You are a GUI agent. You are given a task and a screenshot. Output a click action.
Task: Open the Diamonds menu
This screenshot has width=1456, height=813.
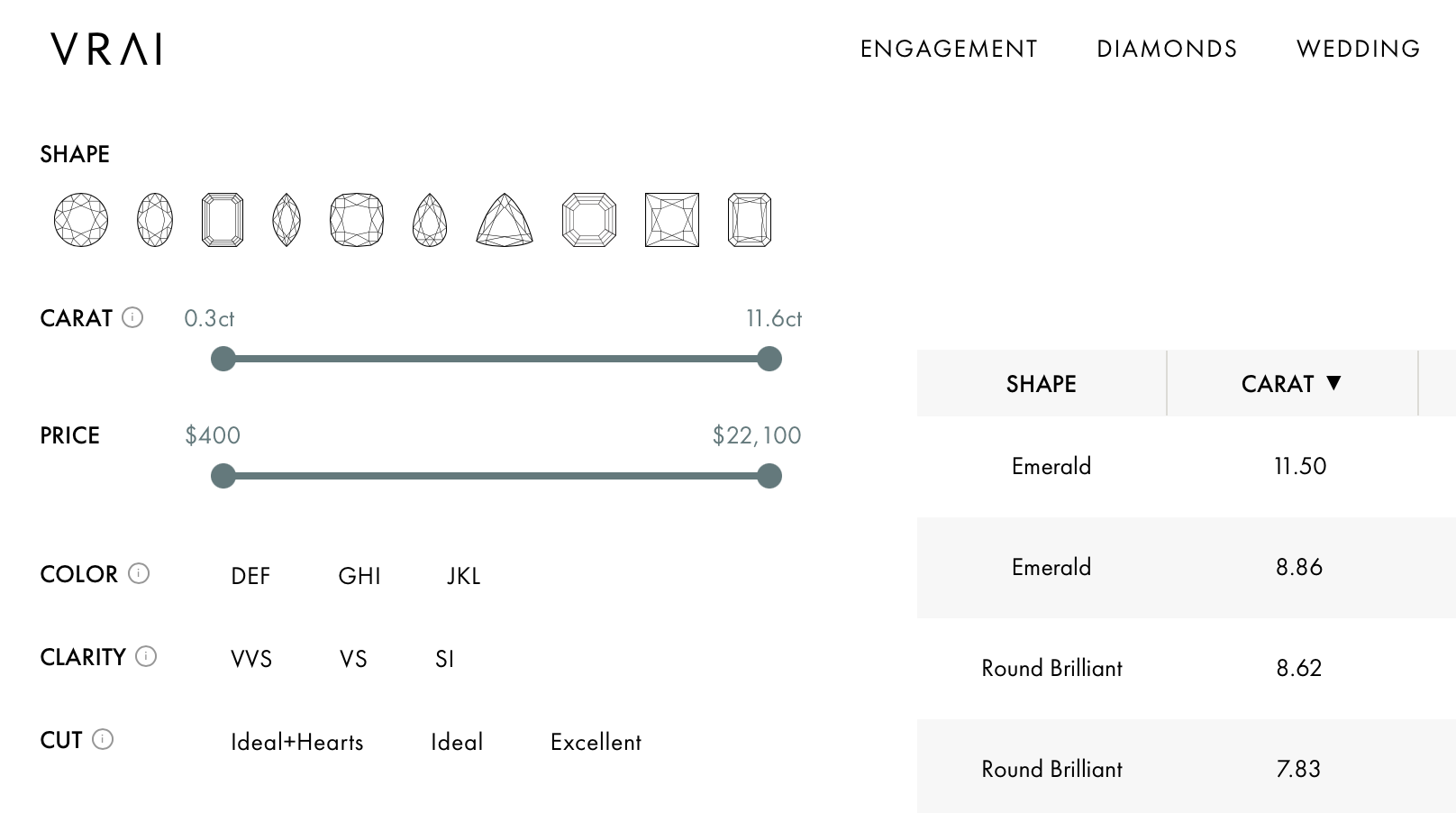pos(1167,49)
